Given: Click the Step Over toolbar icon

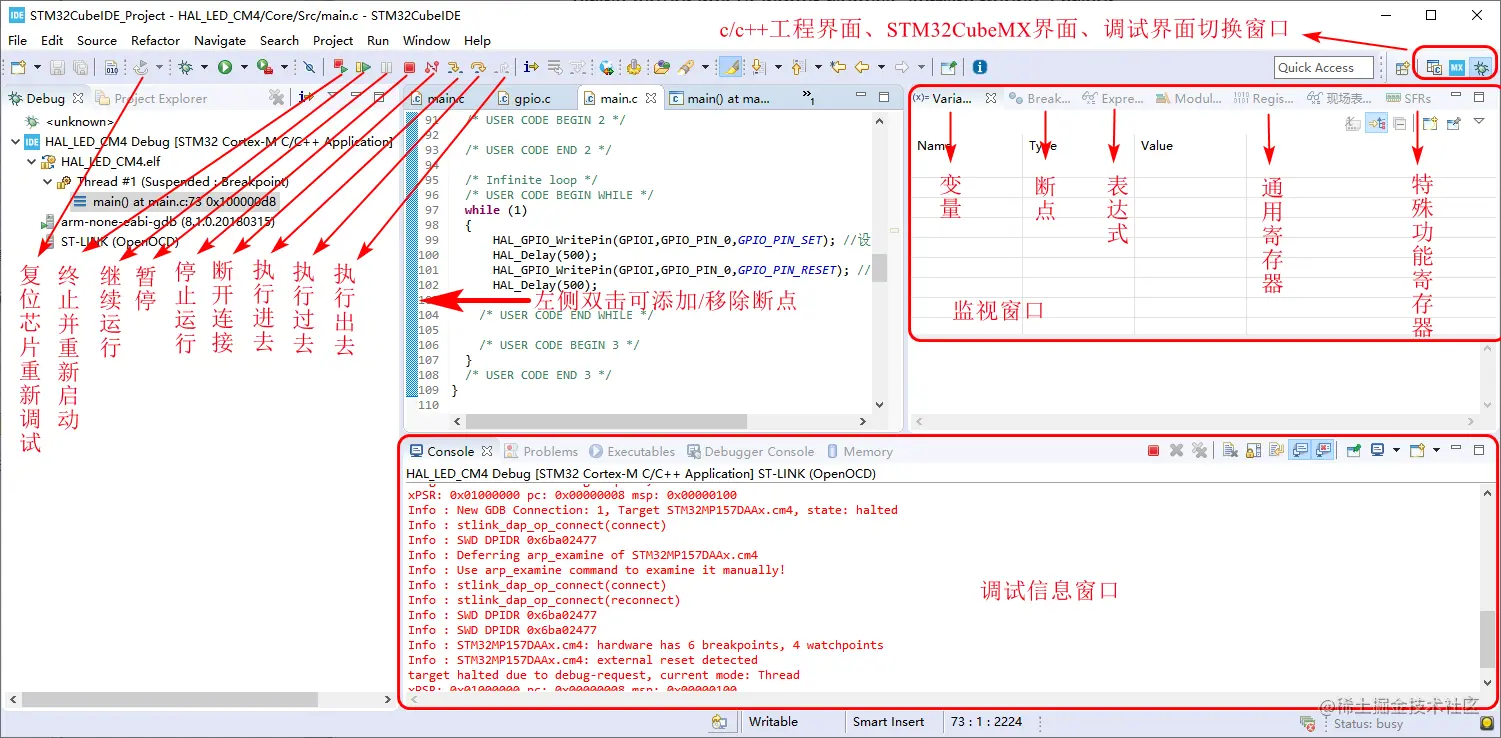Looking at the screenshot, I should [478, 67].
